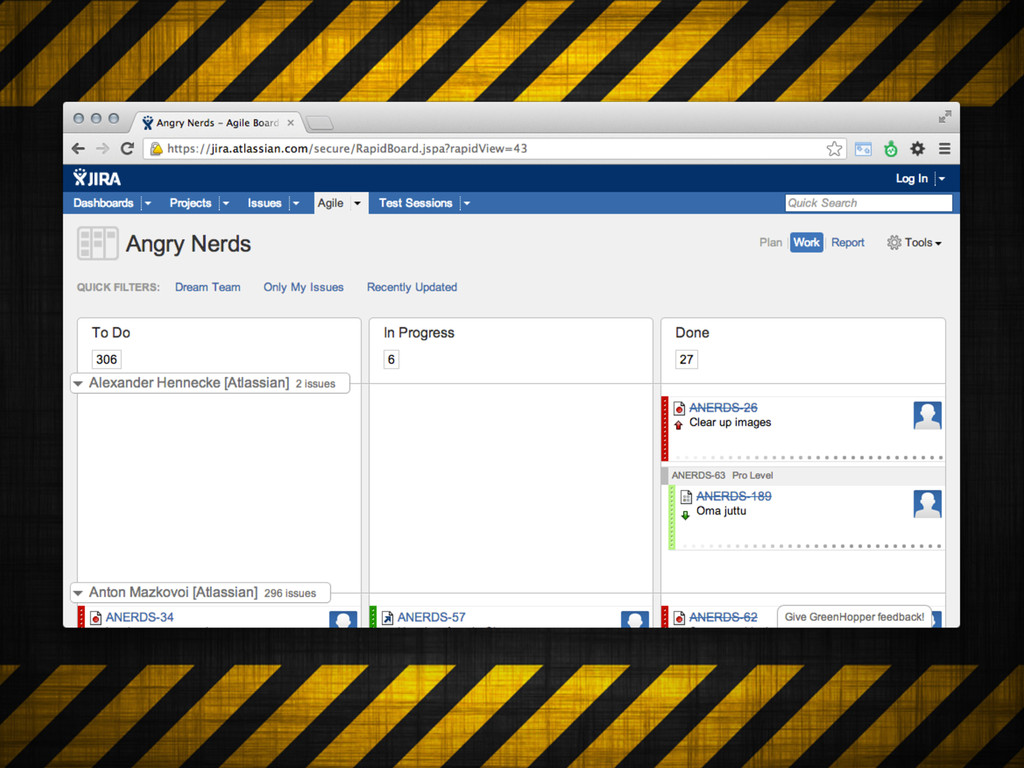Open the Test Sessions menu
The width and height of the screenshot is (1024, 768).
(x=415, y=203)
